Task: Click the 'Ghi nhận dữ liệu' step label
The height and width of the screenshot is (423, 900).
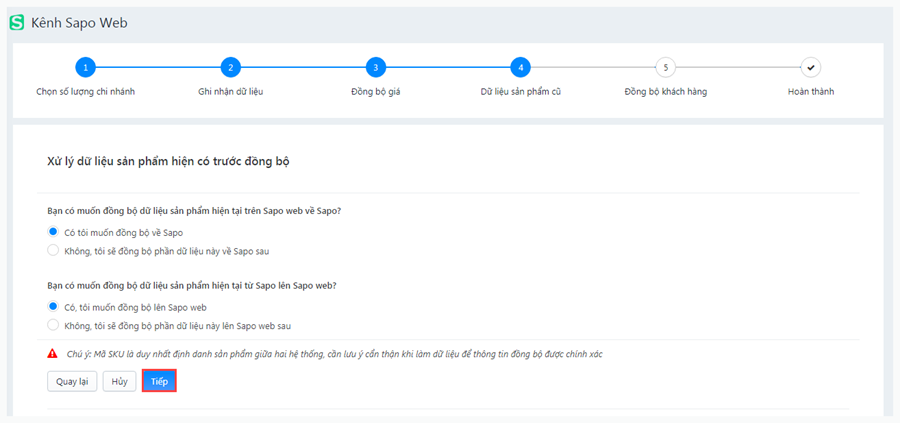Action: [x=231, y=92]
